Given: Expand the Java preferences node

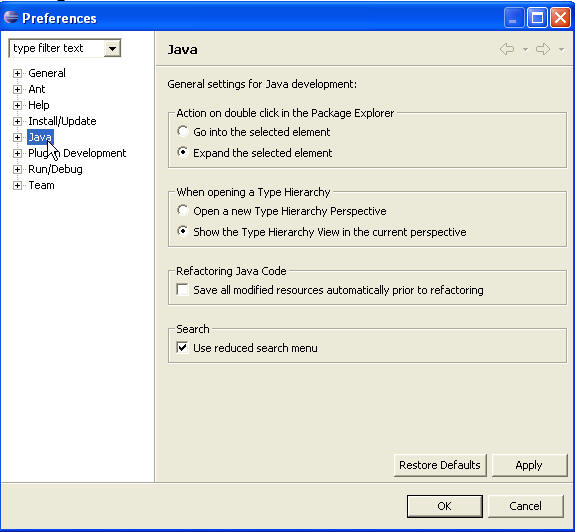Looking at the screenshot, I should [x=17, y=137].
